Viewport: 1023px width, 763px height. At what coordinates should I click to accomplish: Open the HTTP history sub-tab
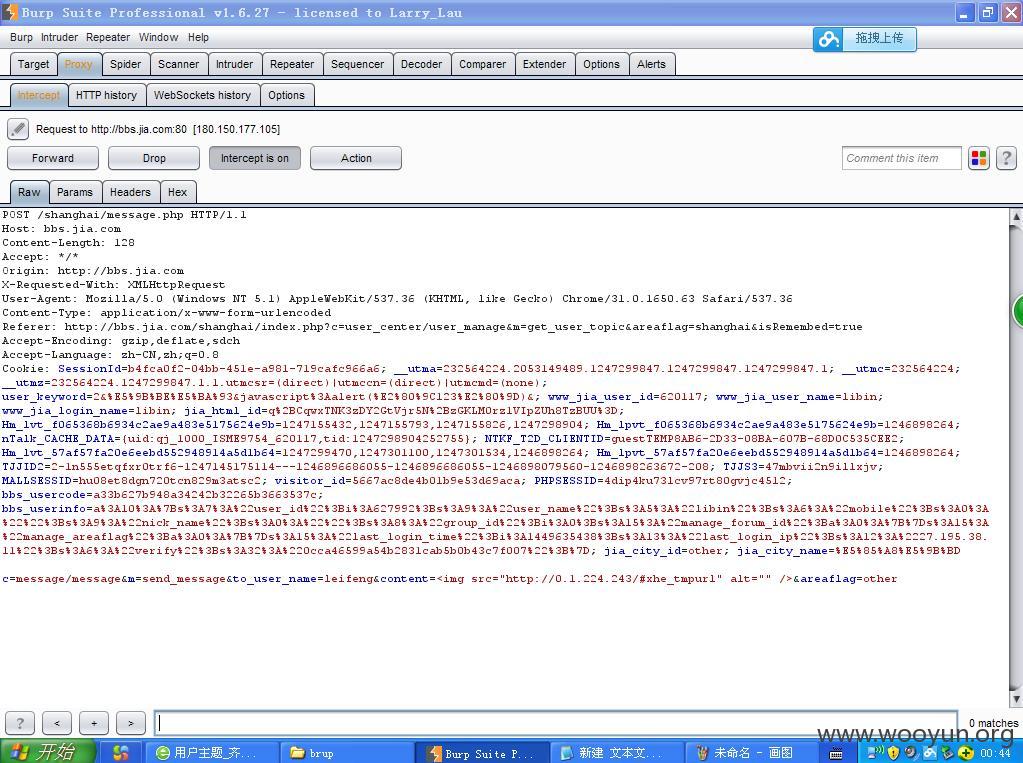[x=106, y=95]
